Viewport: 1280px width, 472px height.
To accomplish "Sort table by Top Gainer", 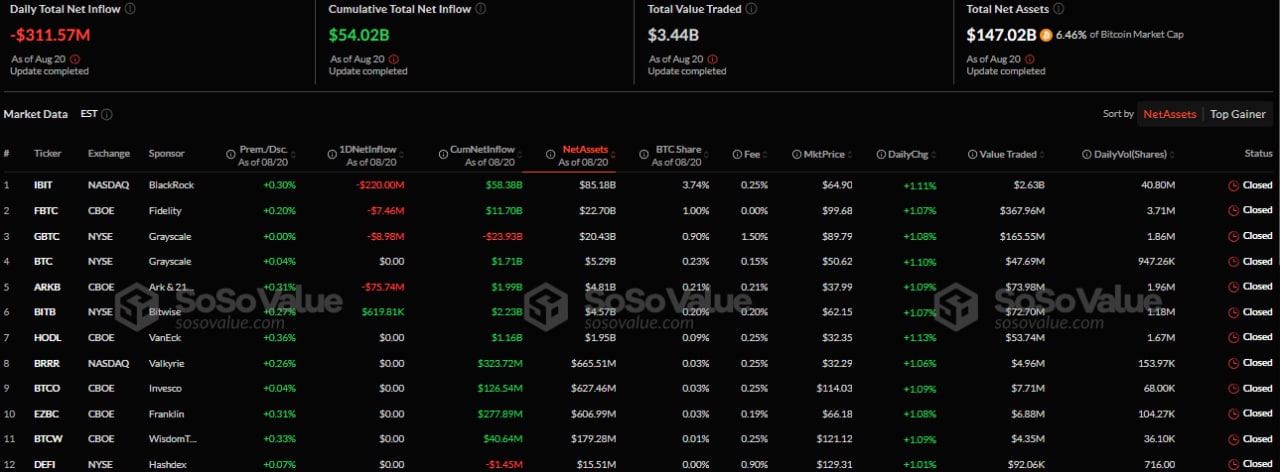I will (1237, 114).
